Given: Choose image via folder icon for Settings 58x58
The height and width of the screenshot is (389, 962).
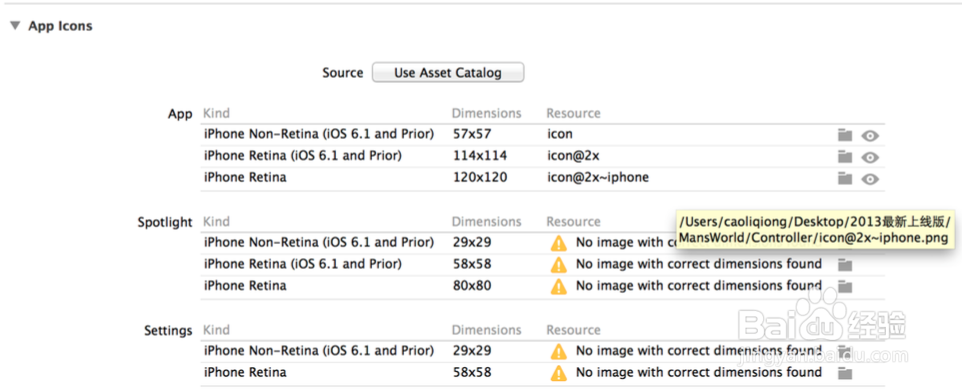Looking at the screenshot, I should [845, 373].
